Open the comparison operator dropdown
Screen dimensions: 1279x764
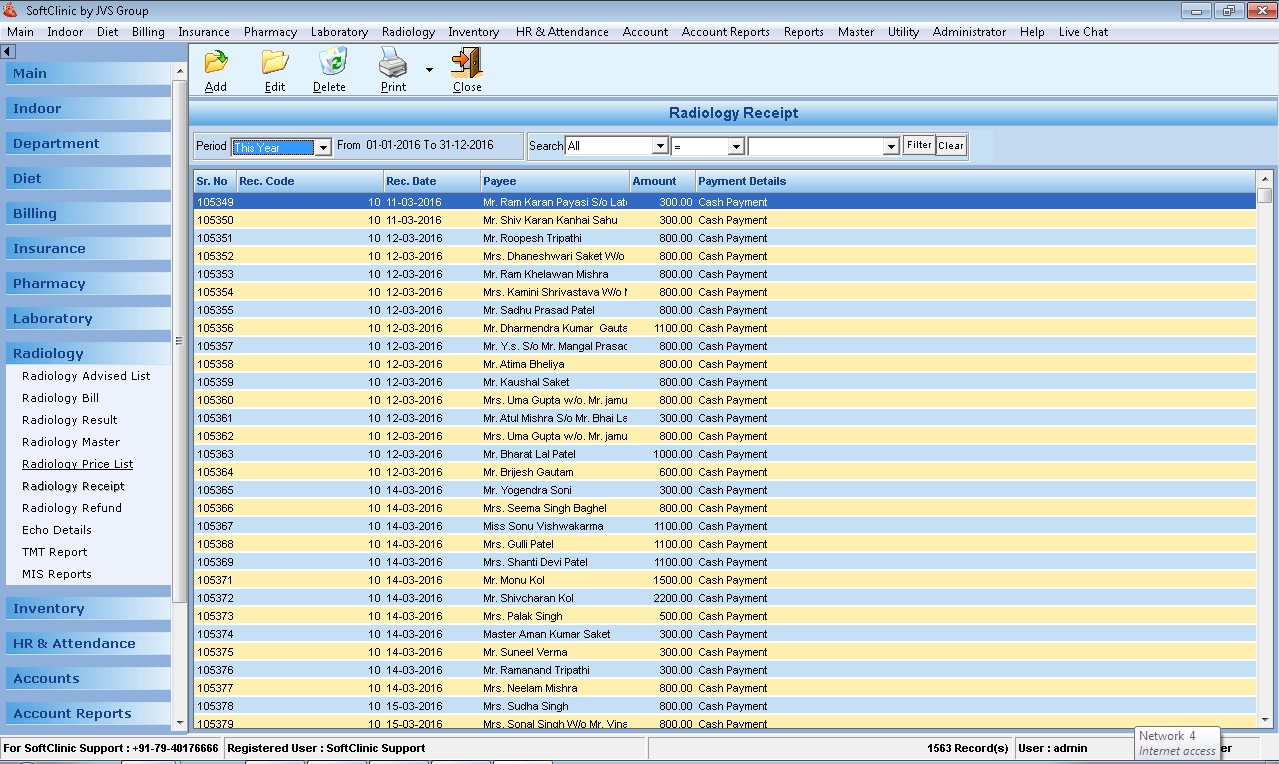coord(736,147)
